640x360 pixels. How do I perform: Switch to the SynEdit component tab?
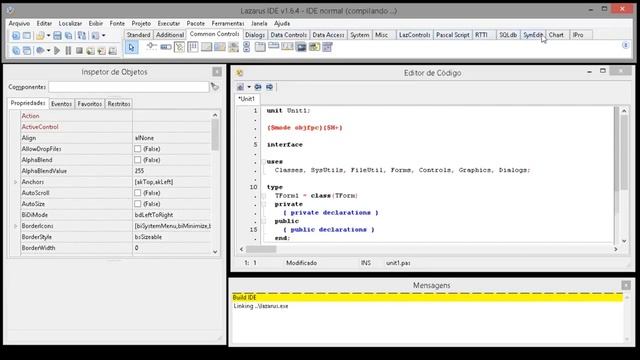[x=533, y=35]
